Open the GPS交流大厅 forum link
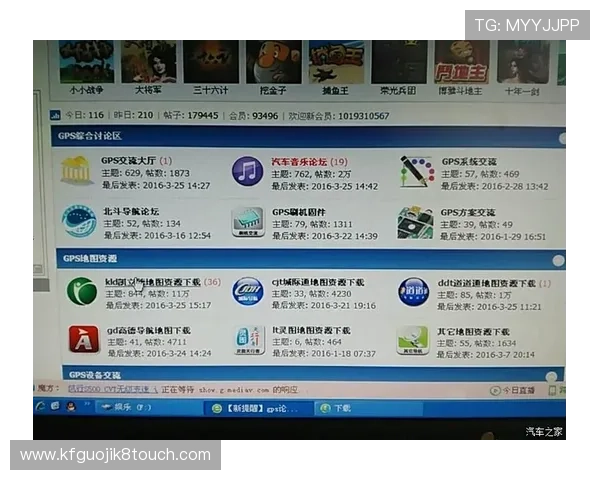The width and height of the screenshot is (600, 480). 128,161
